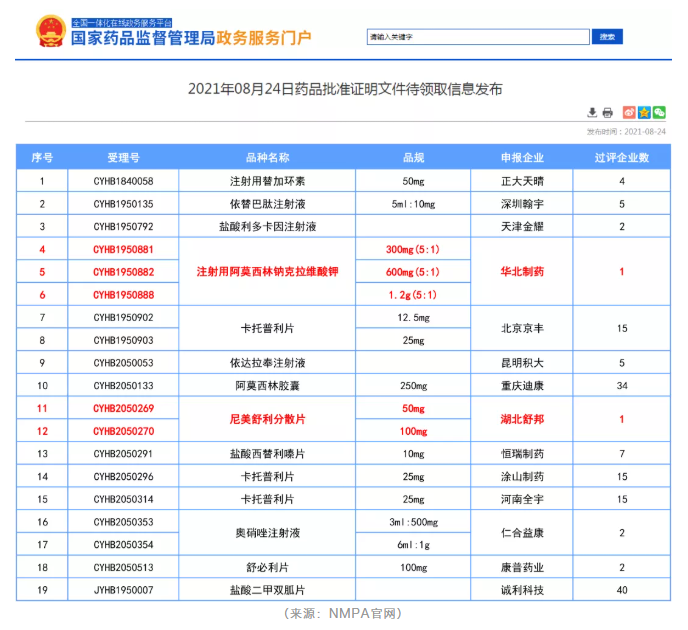Select the cell CYHB1950792
Viewport: 688px width, 630px height.
pyautogui.click(x=123, y=226)
